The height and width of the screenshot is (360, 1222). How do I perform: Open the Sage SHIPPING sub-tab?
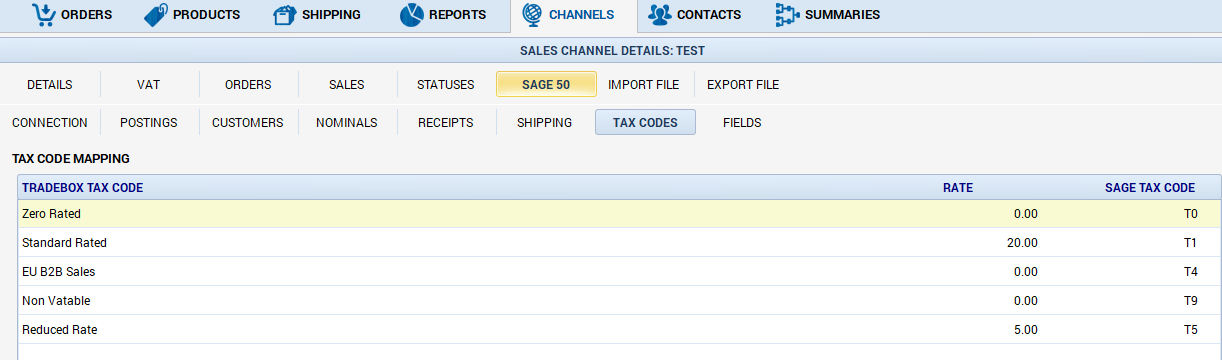545,123
